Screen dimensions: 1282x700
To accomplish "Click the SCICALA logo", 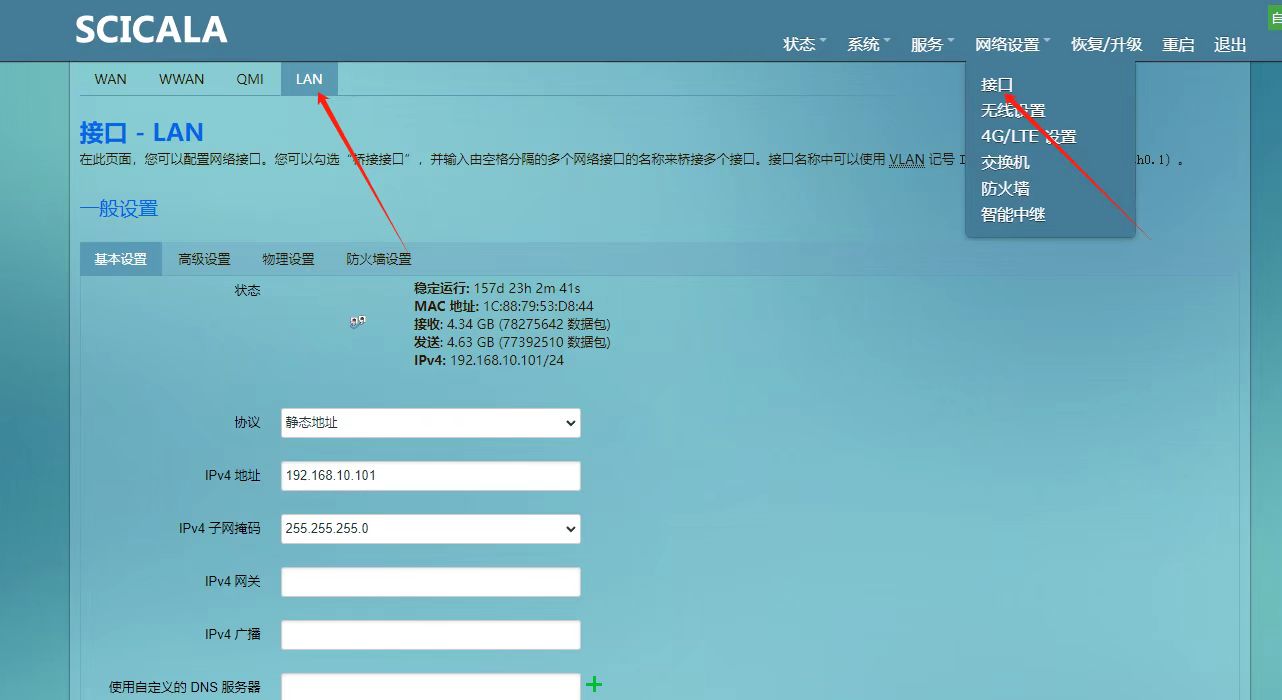I will click(x=151, y=31).
